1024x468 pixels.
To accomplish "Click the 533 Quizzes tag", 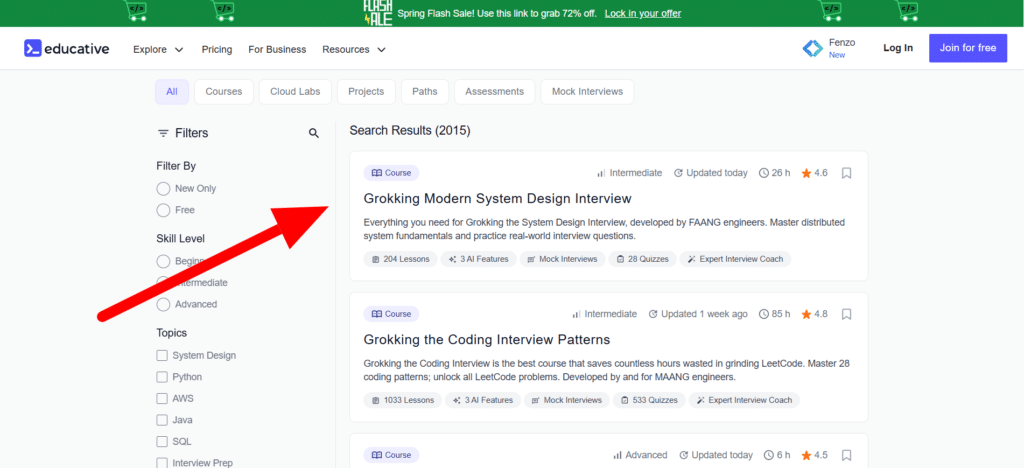I will click(x=649, y=400).
